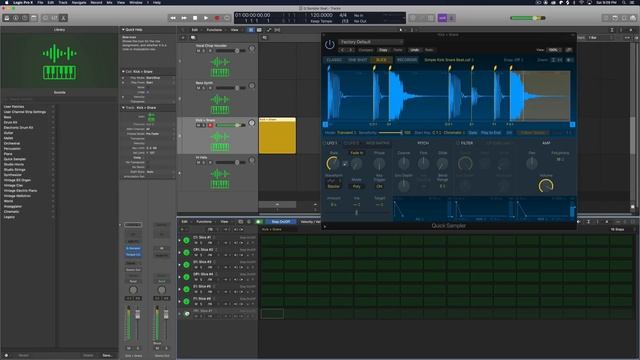The height and width of the screenshot is (360, 640).
Task: Click the fast forward transport button
Action: [x=184, y=18]
